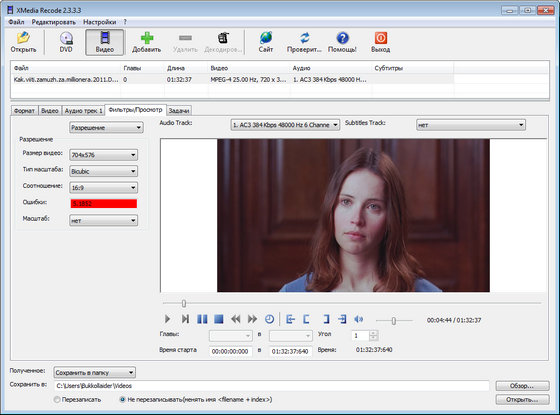Open the Редактировать menu
The height and width of the screenshot is (415, 560).
(54, 22)
